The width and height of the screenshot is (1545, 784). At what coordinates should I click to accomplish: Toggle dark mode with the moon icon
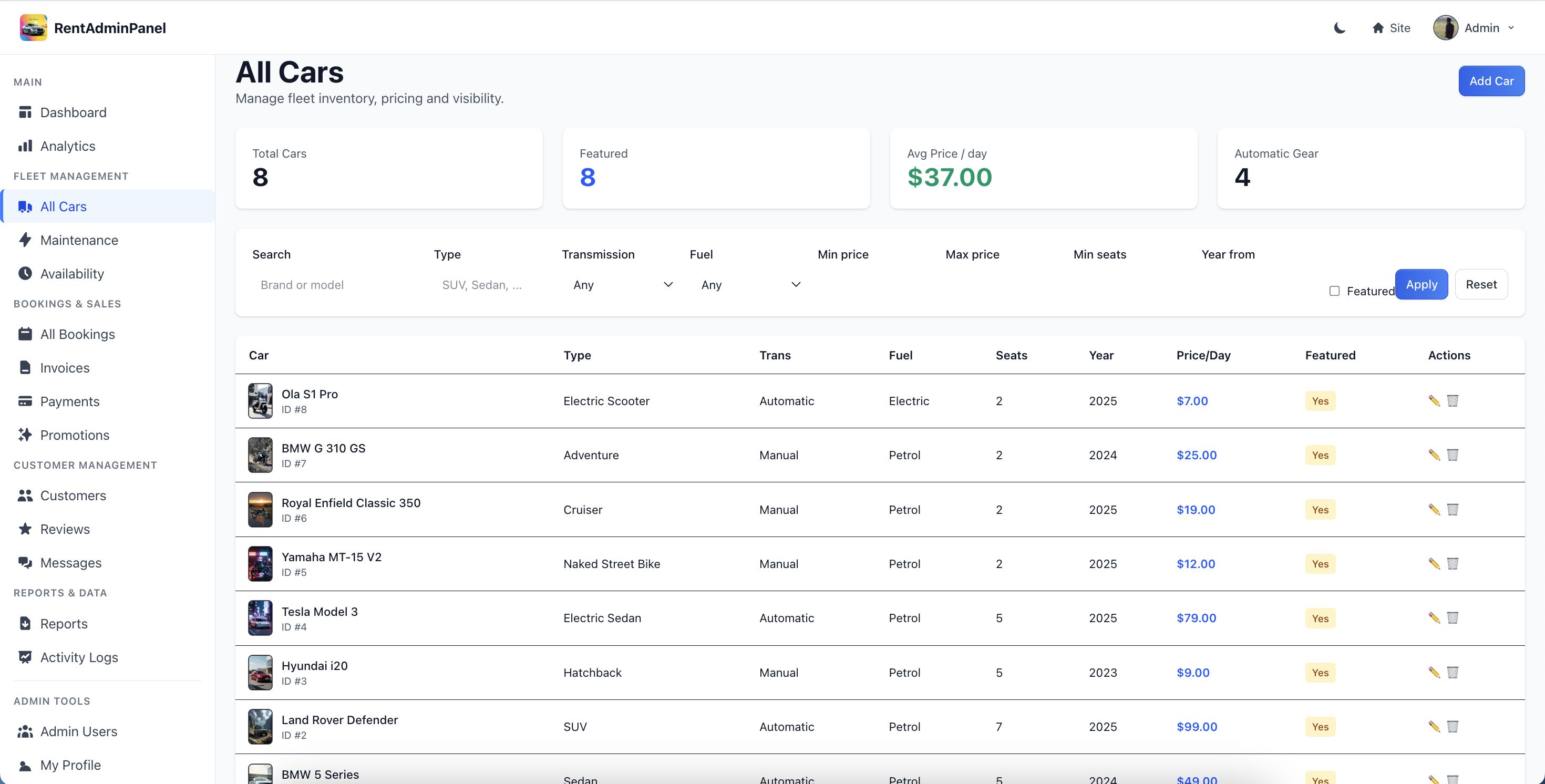coord(1340,28)
